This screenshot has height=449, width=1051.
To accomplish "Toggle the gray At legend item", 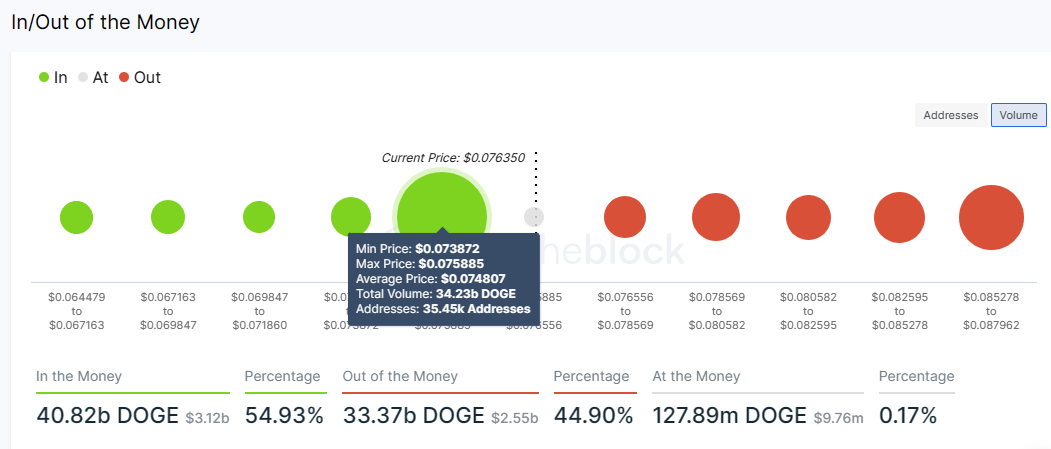I will (x=92, y=77).
